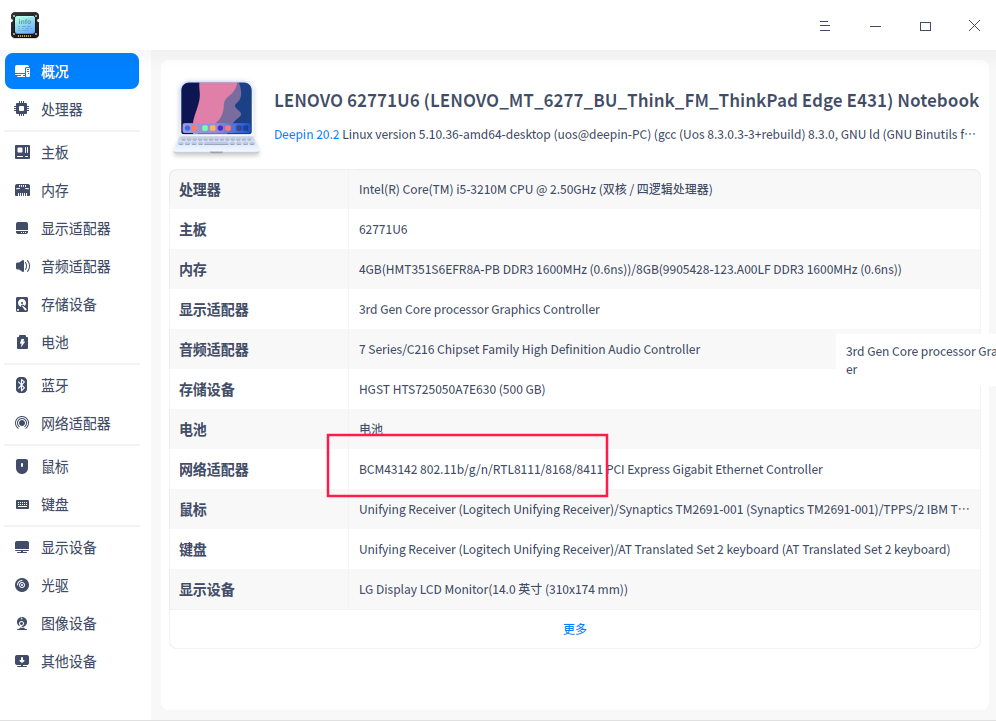Click the 存储设备 storage devices icon

coord(21,304)
